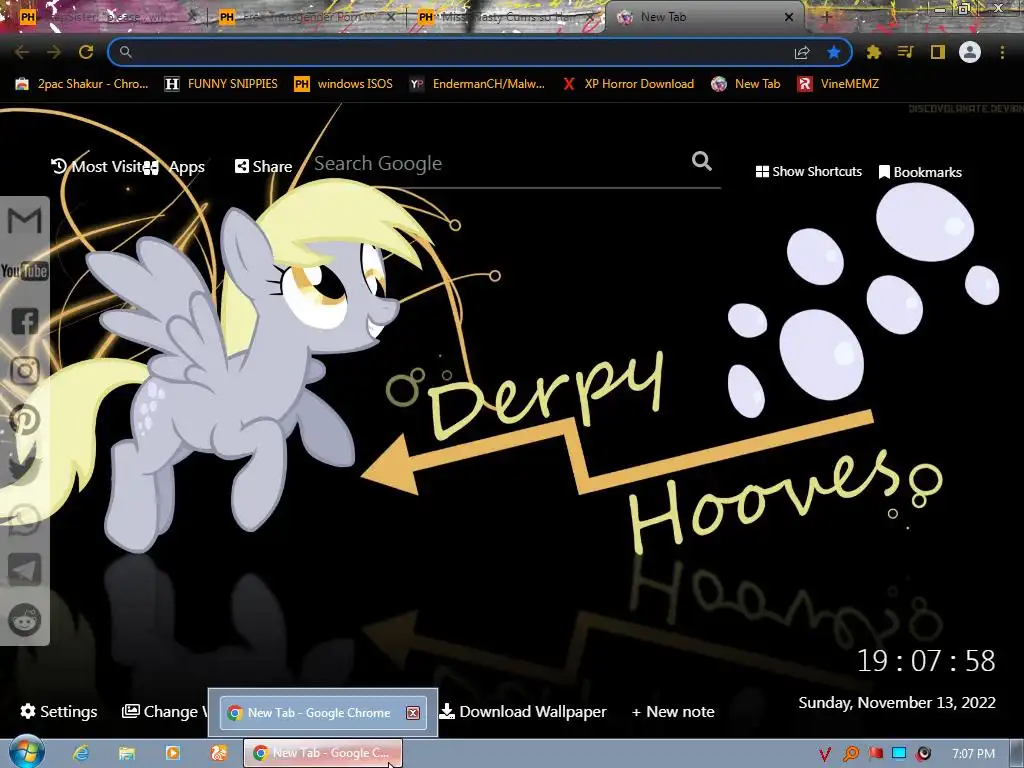The image size is (1024, 768).
Task: Click the 19 : 07 : 58 clock display
Action: 926,661
